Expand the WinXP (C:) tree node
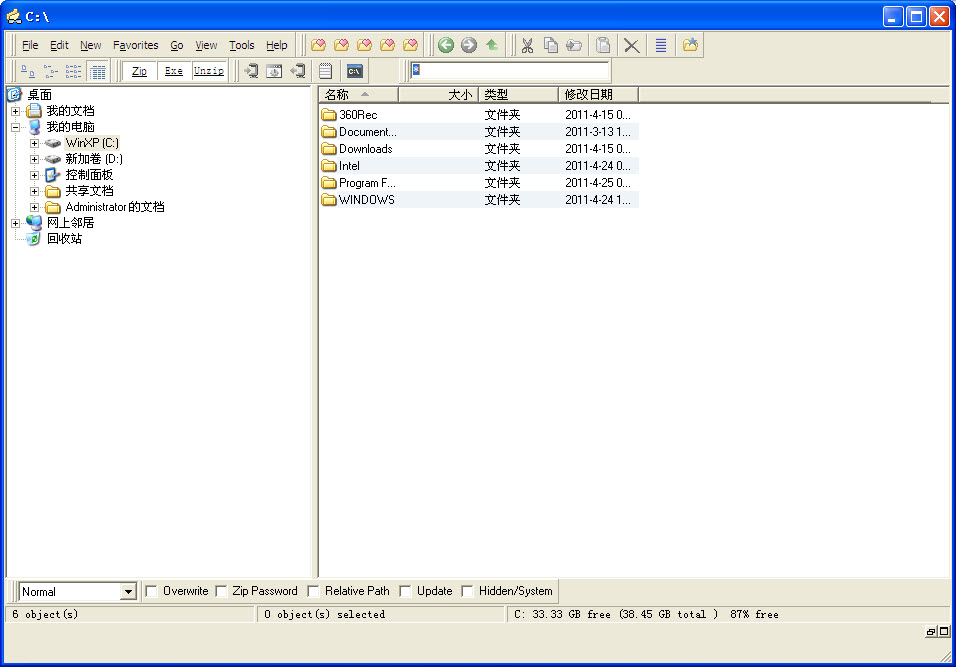 point(34,143)
